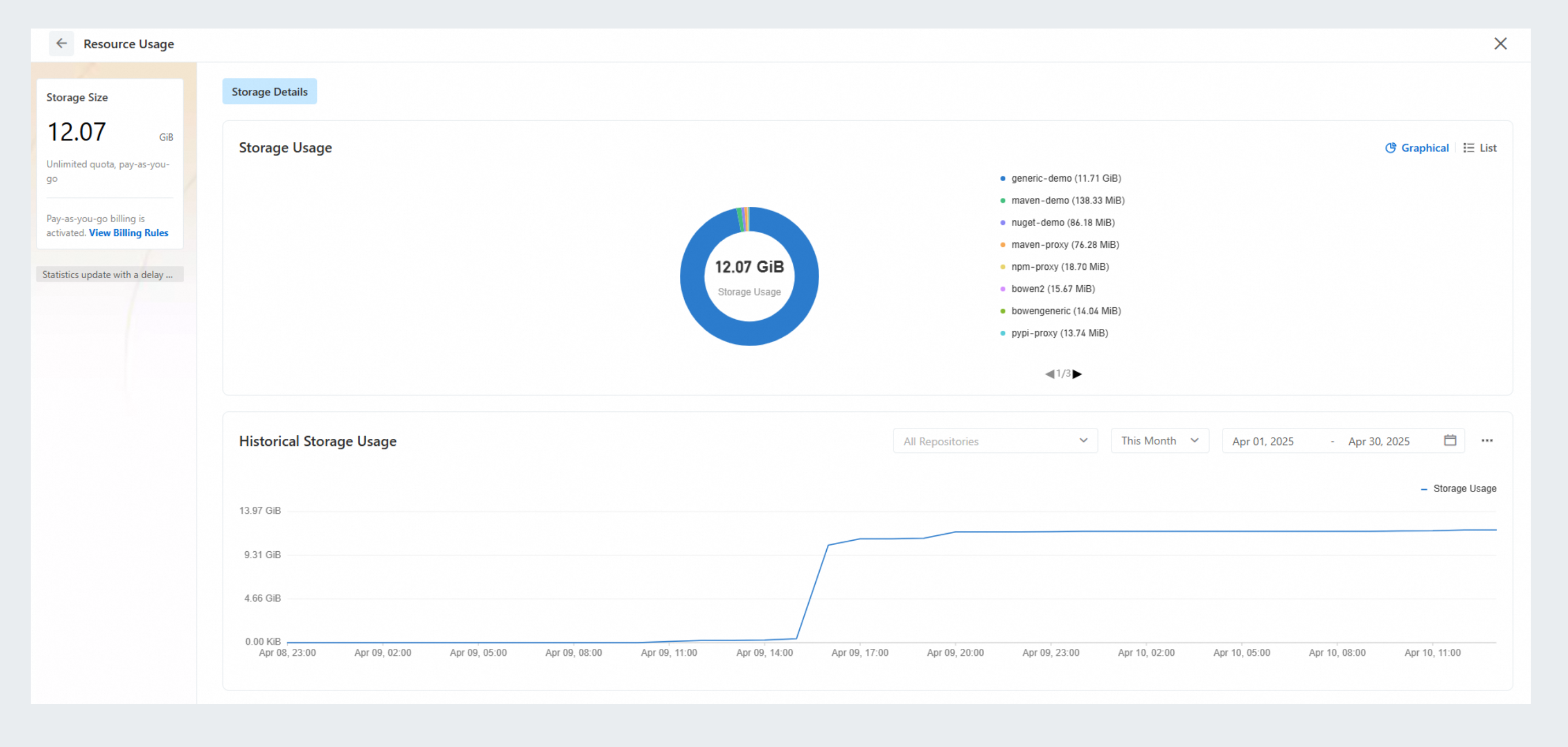Viewport: 1568px width, 747px height.
Task: Open the three-dot more options menu
Action: coord(1486,440)
